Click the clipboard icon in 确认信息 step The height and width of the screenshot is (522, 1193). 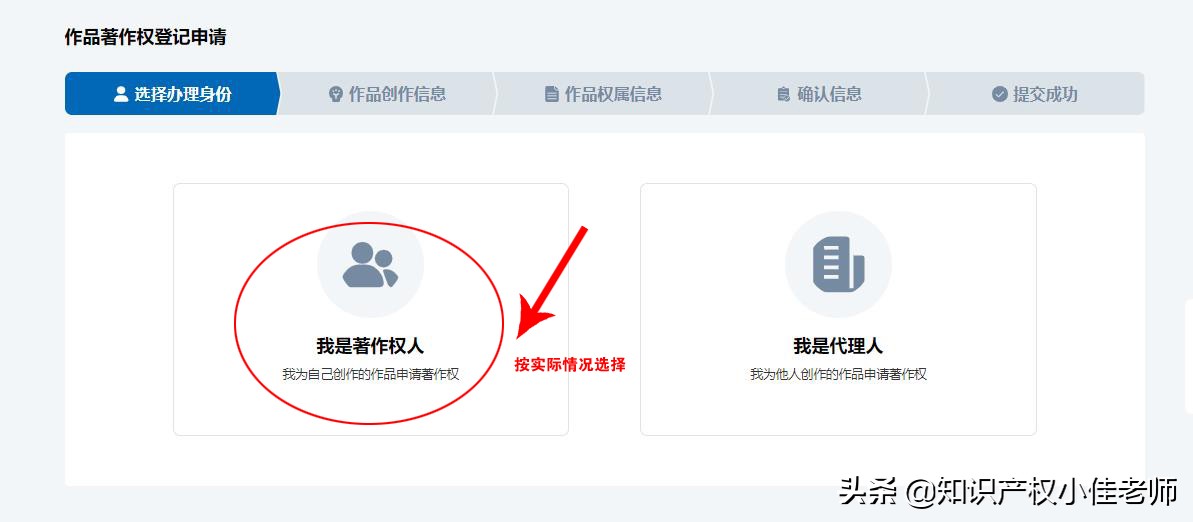[784, 94]
